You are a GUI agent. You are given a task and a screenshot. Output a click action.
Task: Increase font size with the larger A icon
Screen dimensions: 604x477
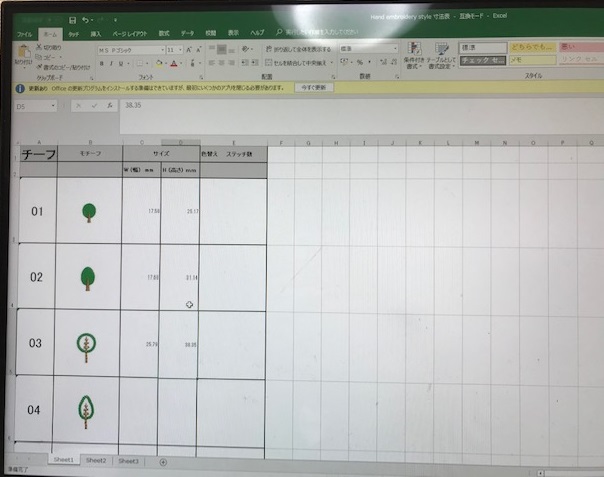tap(189, 50)
